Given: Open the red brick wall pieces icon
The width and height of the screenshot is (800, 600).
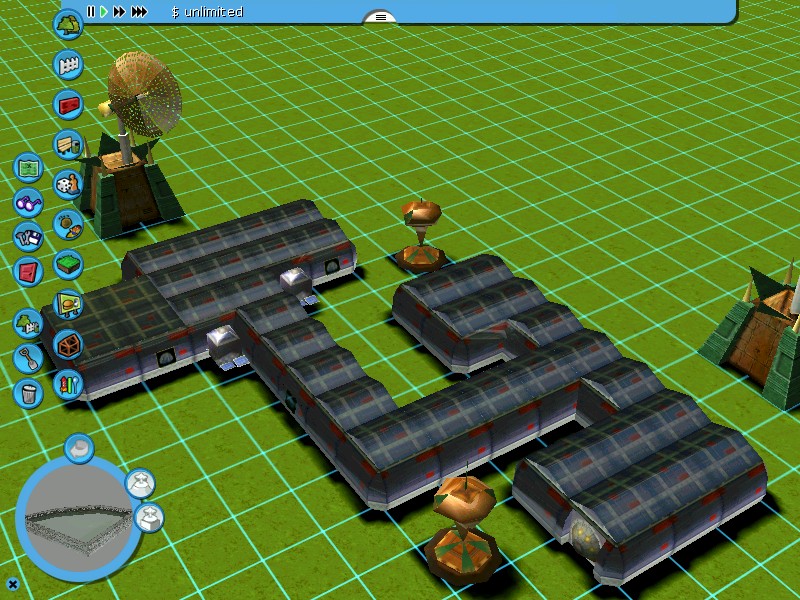Looking at the screenshot, I should (68, 104).
